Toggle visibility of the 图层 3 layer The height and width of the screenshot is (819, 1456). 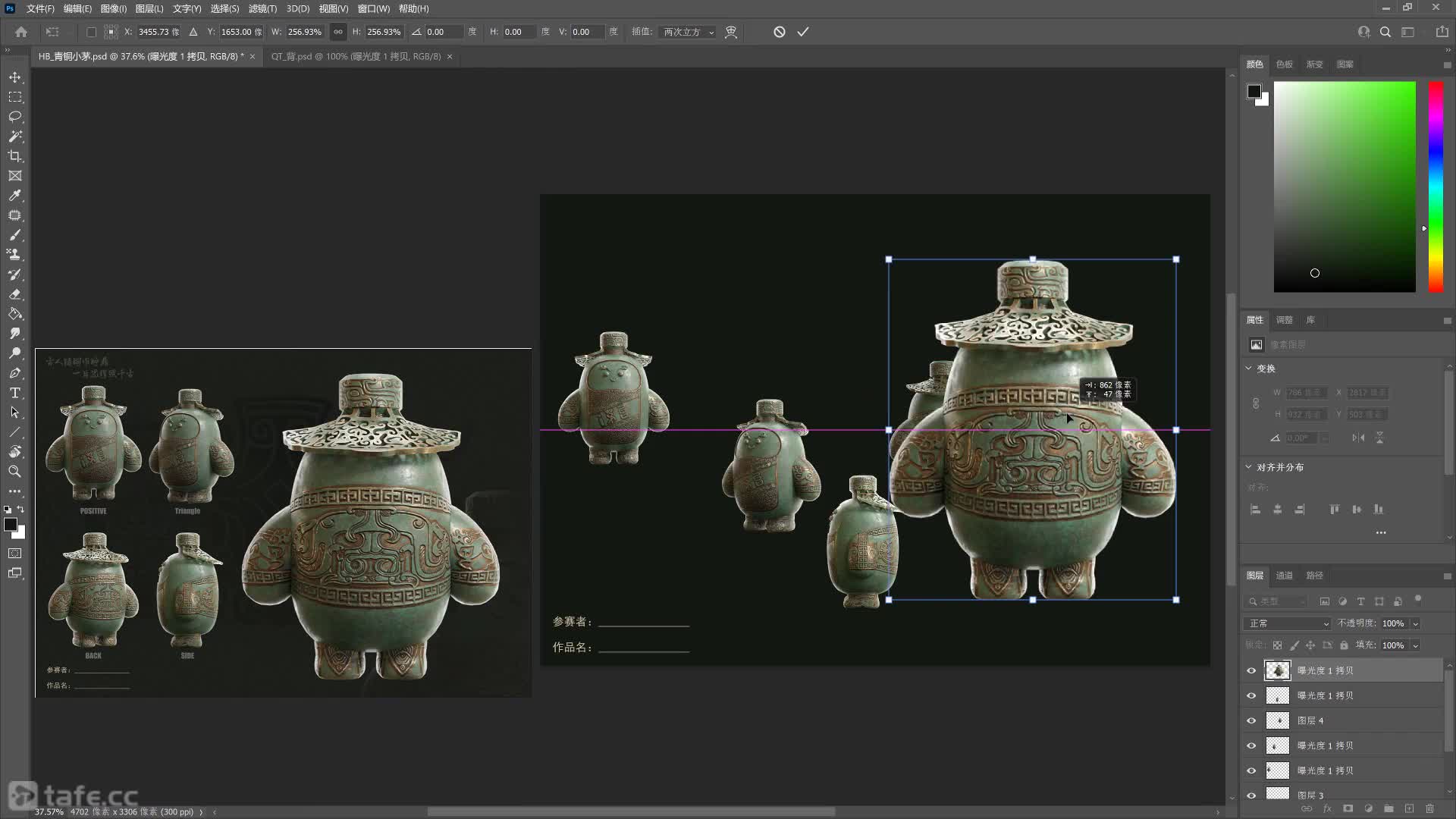pyautogui.click(x=1251, y=795)
